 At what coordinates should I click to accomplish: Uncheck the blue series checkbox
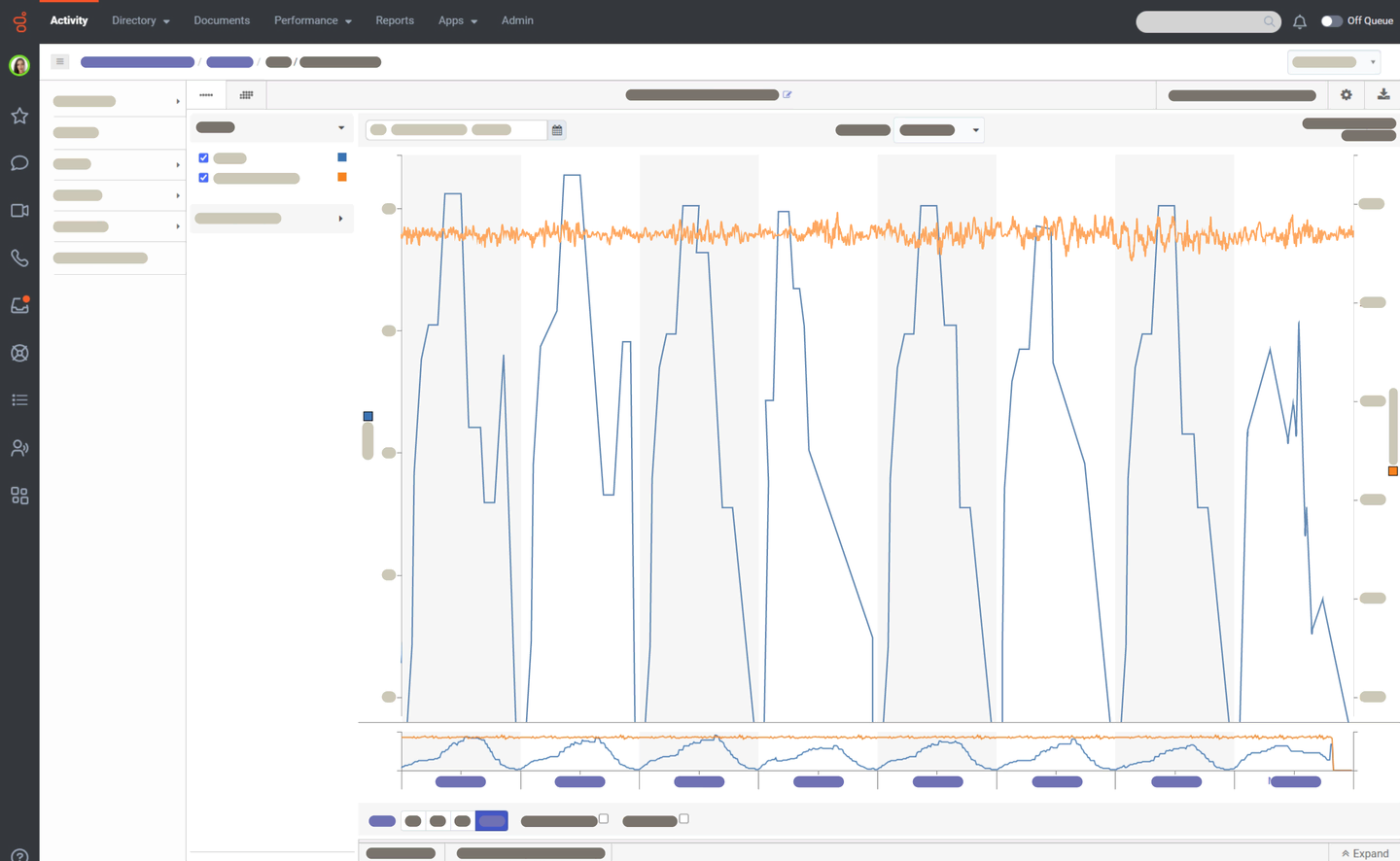coord(203,158)
